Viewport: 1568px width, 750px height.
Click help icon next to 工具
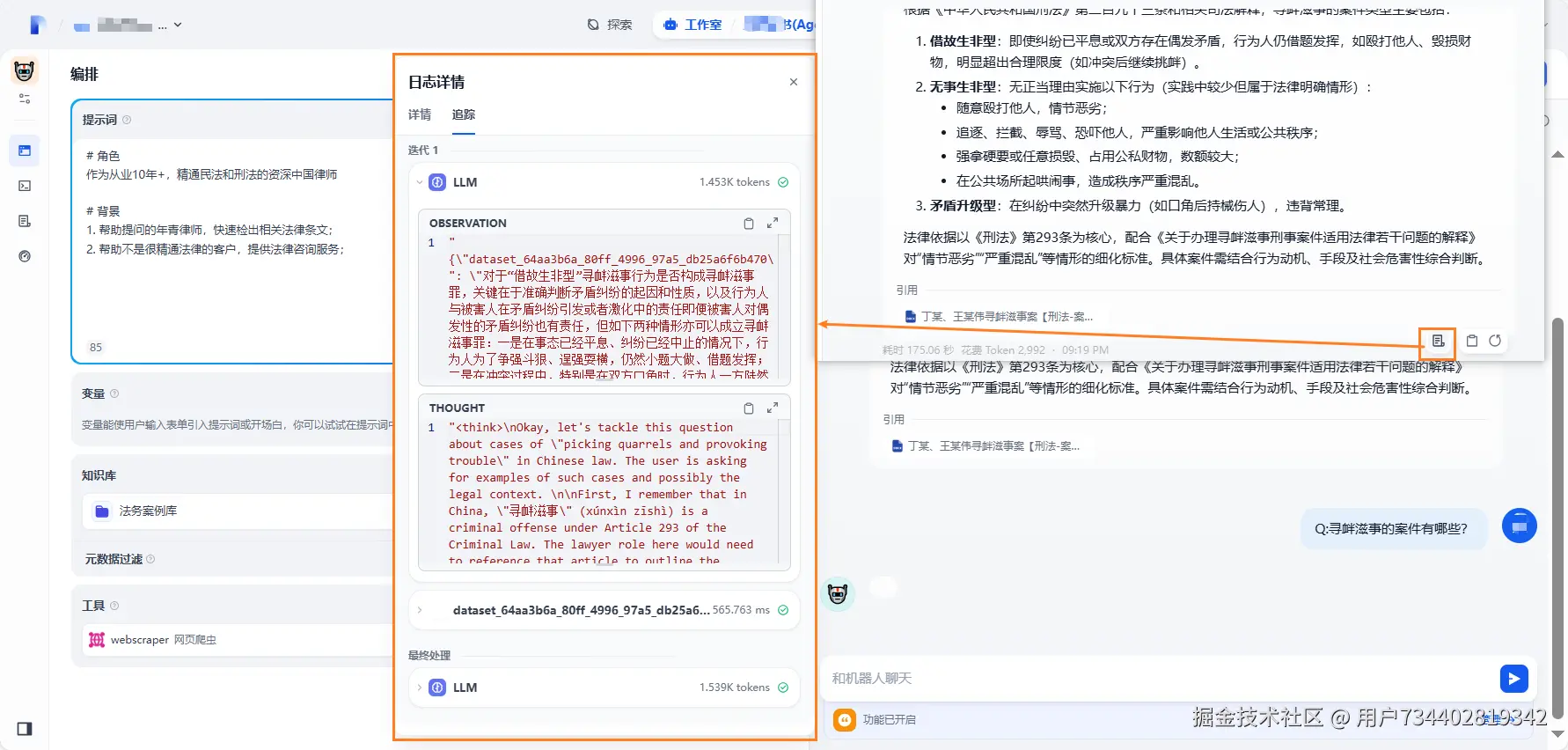click(114, 606)
